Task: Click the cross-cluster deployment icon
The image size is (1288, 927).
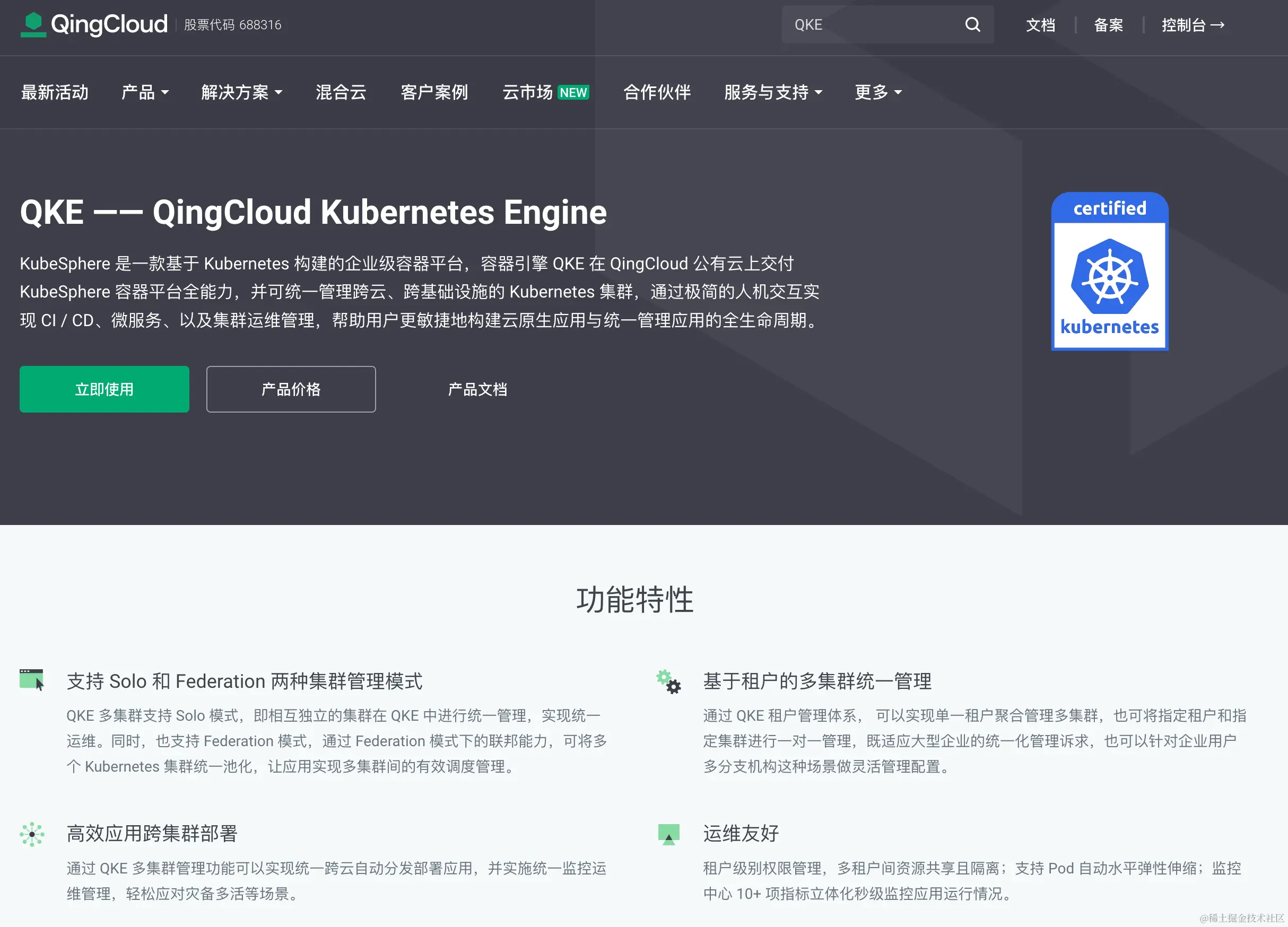Action: click(32, 834)
